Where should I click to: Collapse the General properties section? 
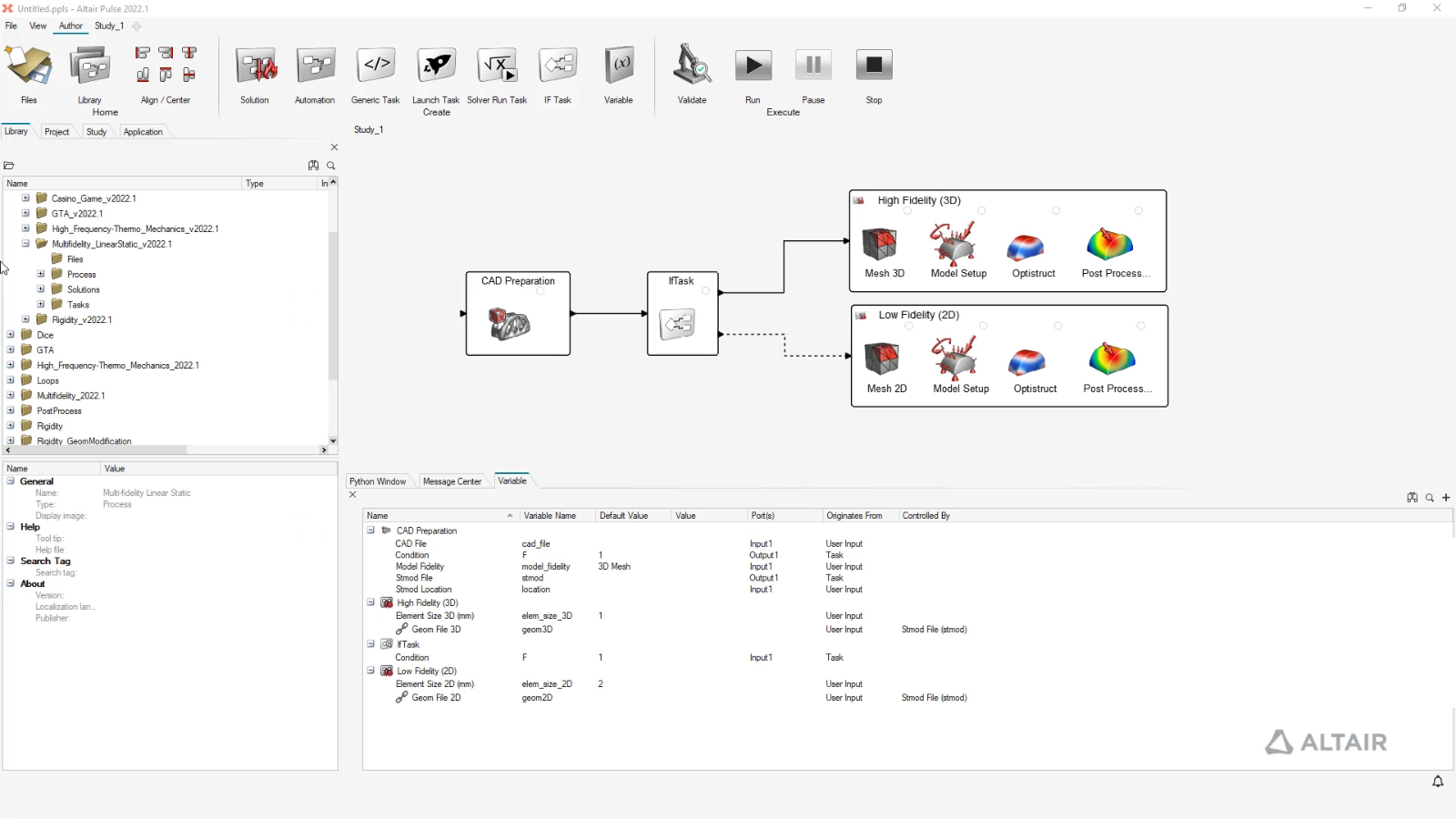coord(11,481)
